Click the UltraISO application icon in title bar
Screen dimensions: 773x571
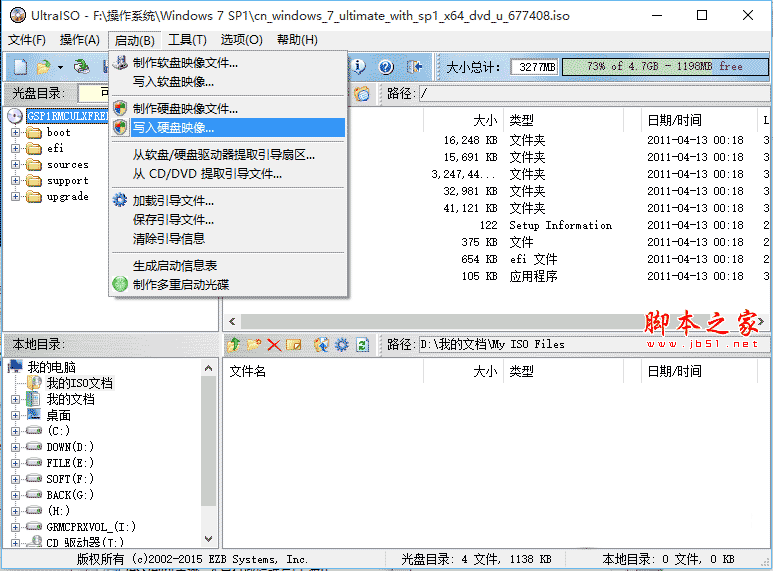(18, 15)
